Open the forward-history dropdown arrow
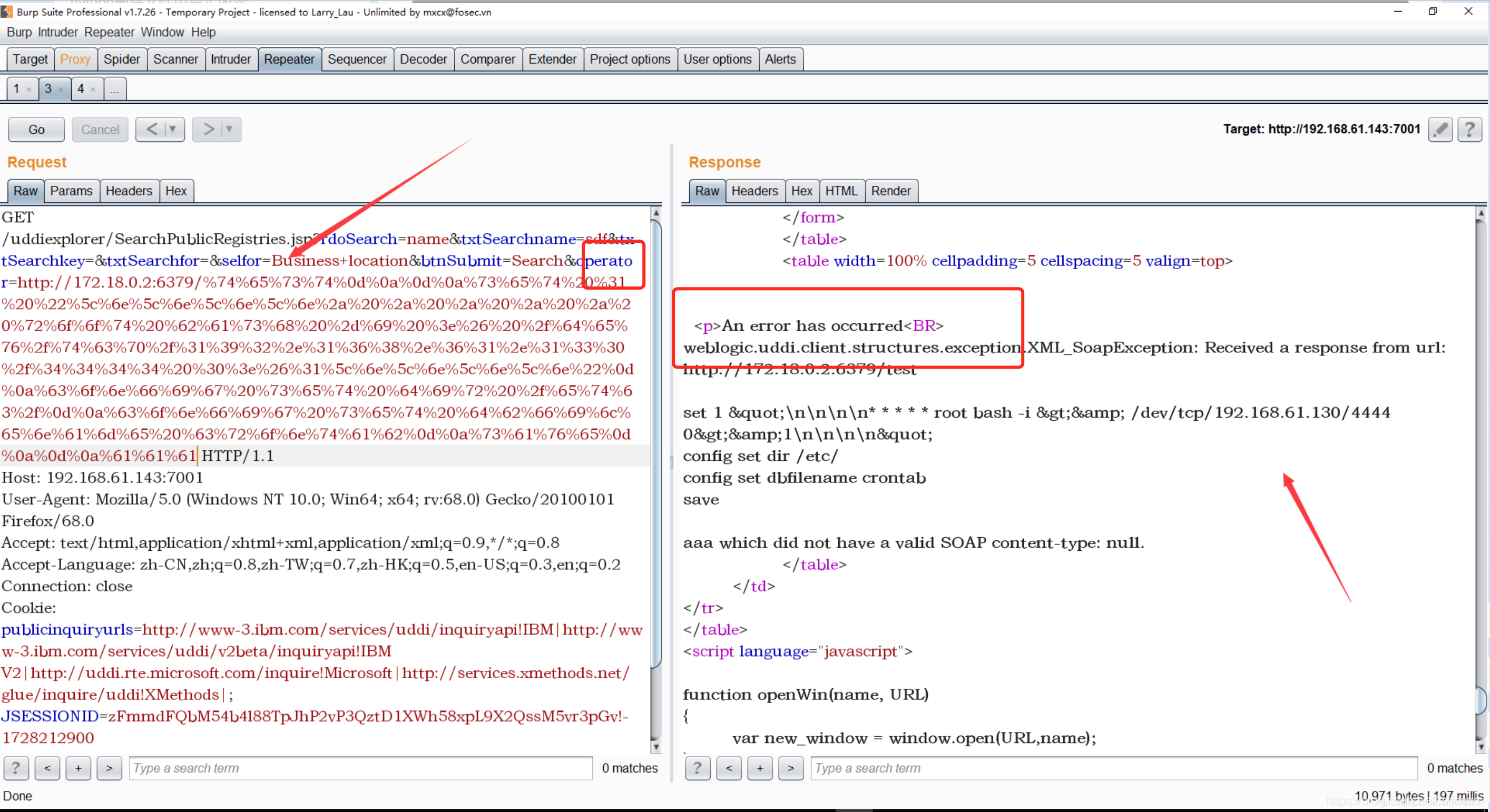The image size is (1490, 812). 230,129
